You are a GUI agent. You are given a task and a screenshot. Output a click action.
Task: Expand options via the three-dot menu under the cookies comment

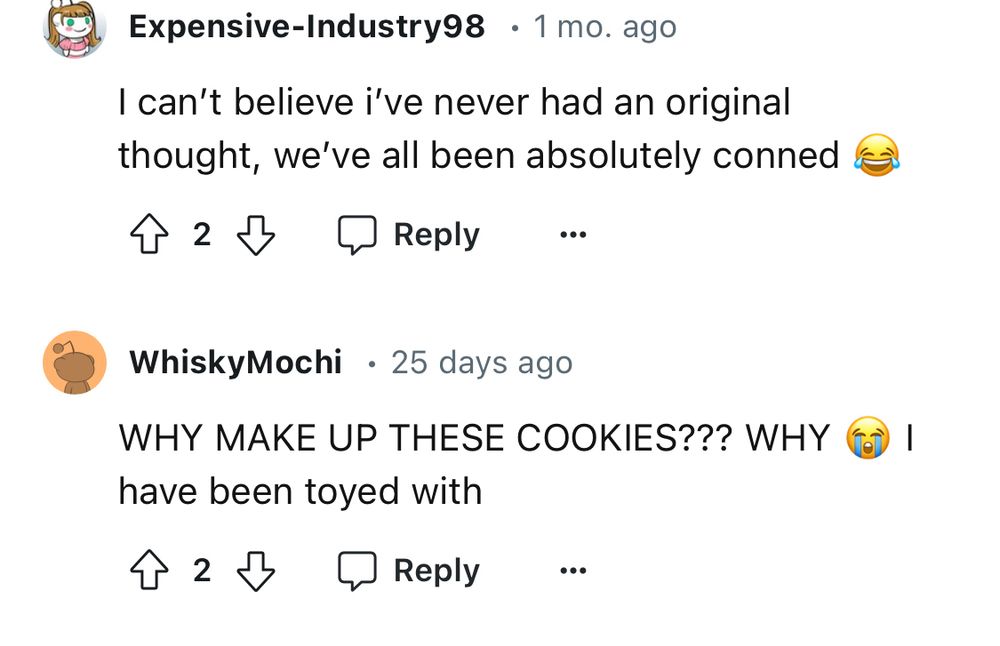coord(571,571)
